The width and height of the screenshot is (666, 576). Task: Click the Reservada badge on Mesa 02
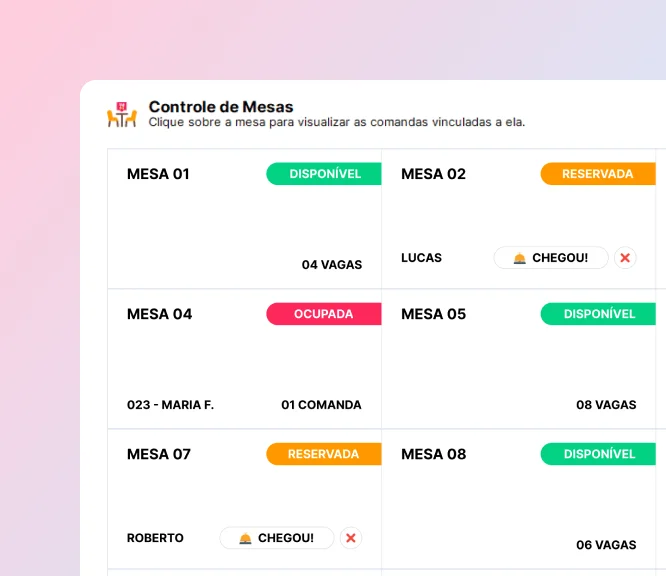pyautogui.click(x=598, y=174)
